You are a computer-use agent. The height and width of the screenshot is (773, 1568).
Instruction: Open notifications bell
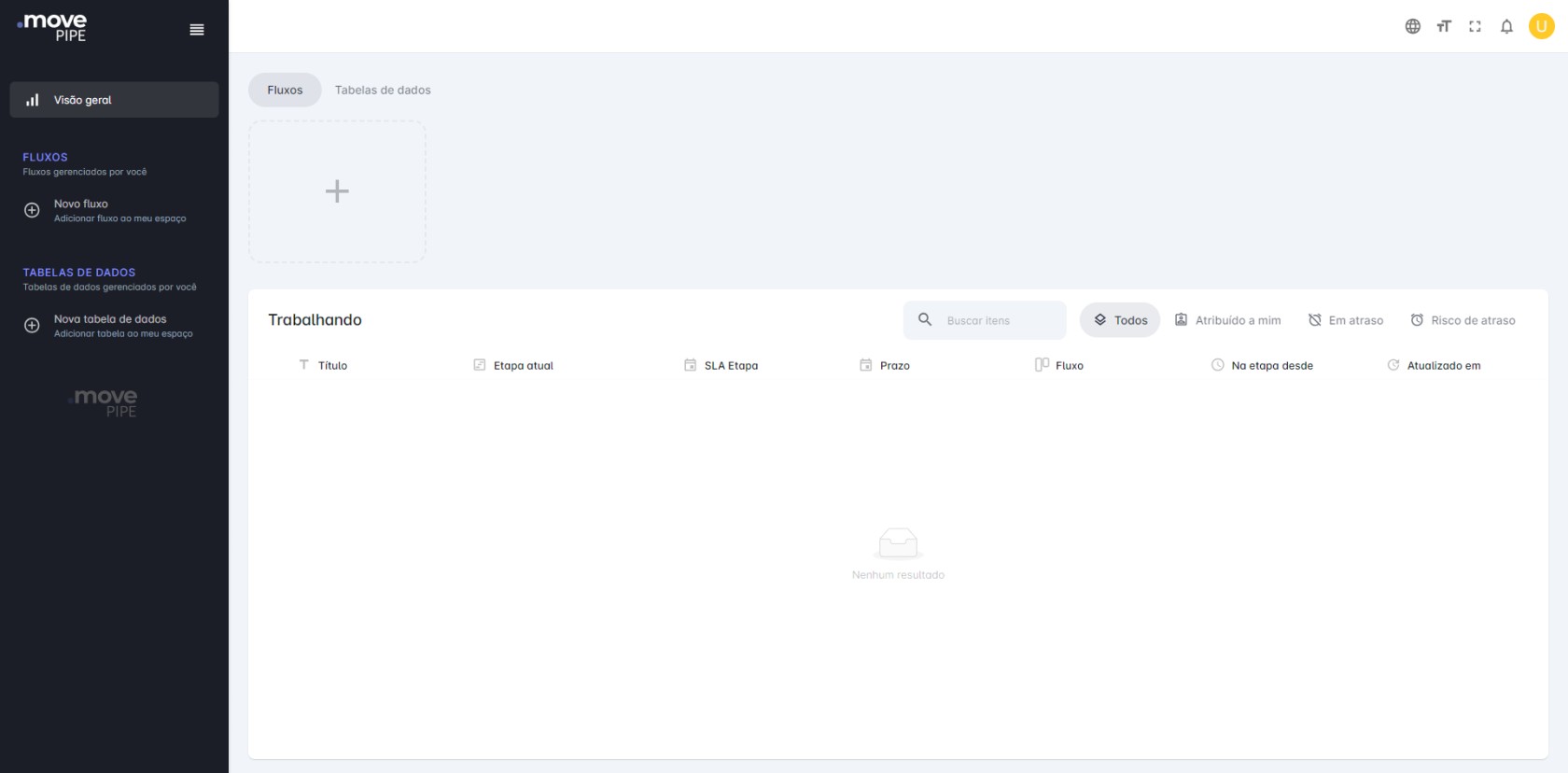point(1506,26)
